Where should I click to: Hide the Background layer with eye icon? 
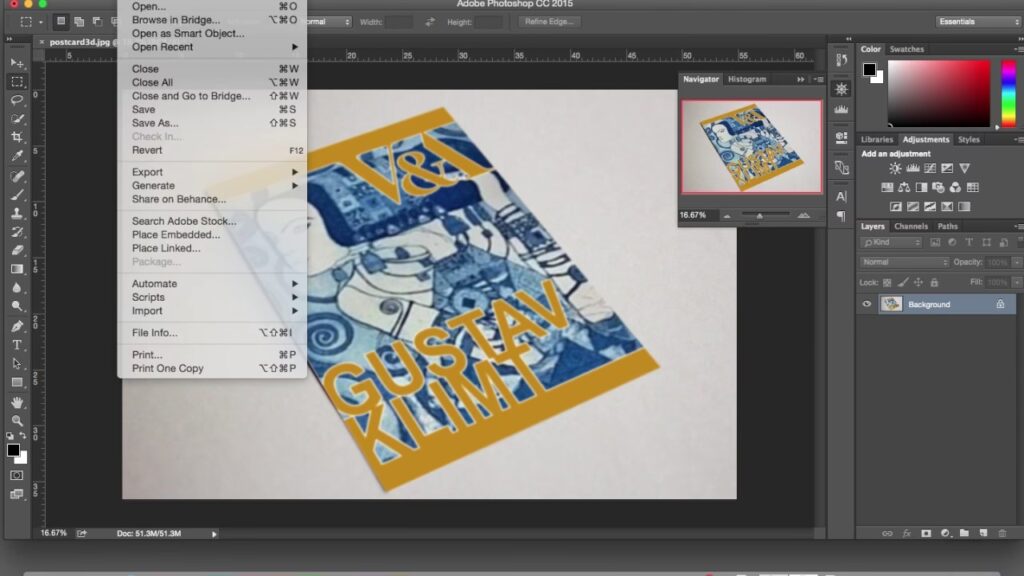tap(867, 304)
